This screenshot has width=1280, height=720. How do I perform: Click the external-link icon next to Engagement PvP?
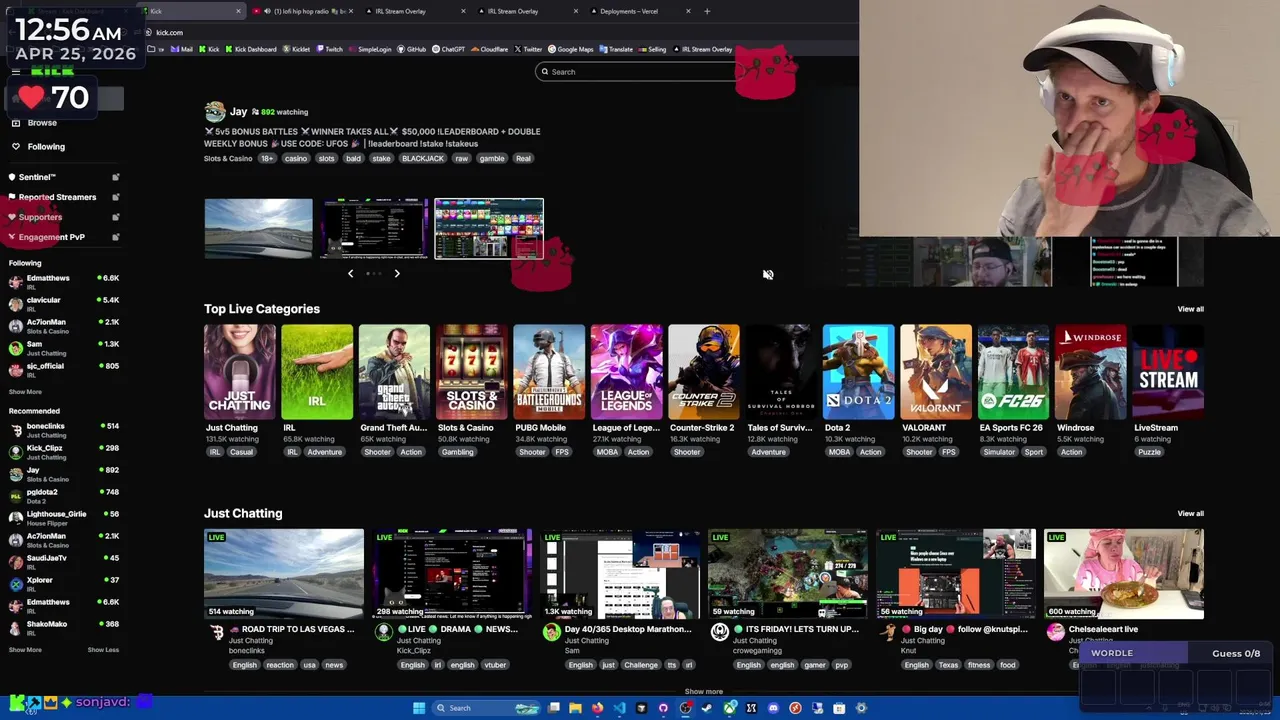[116, 237]
